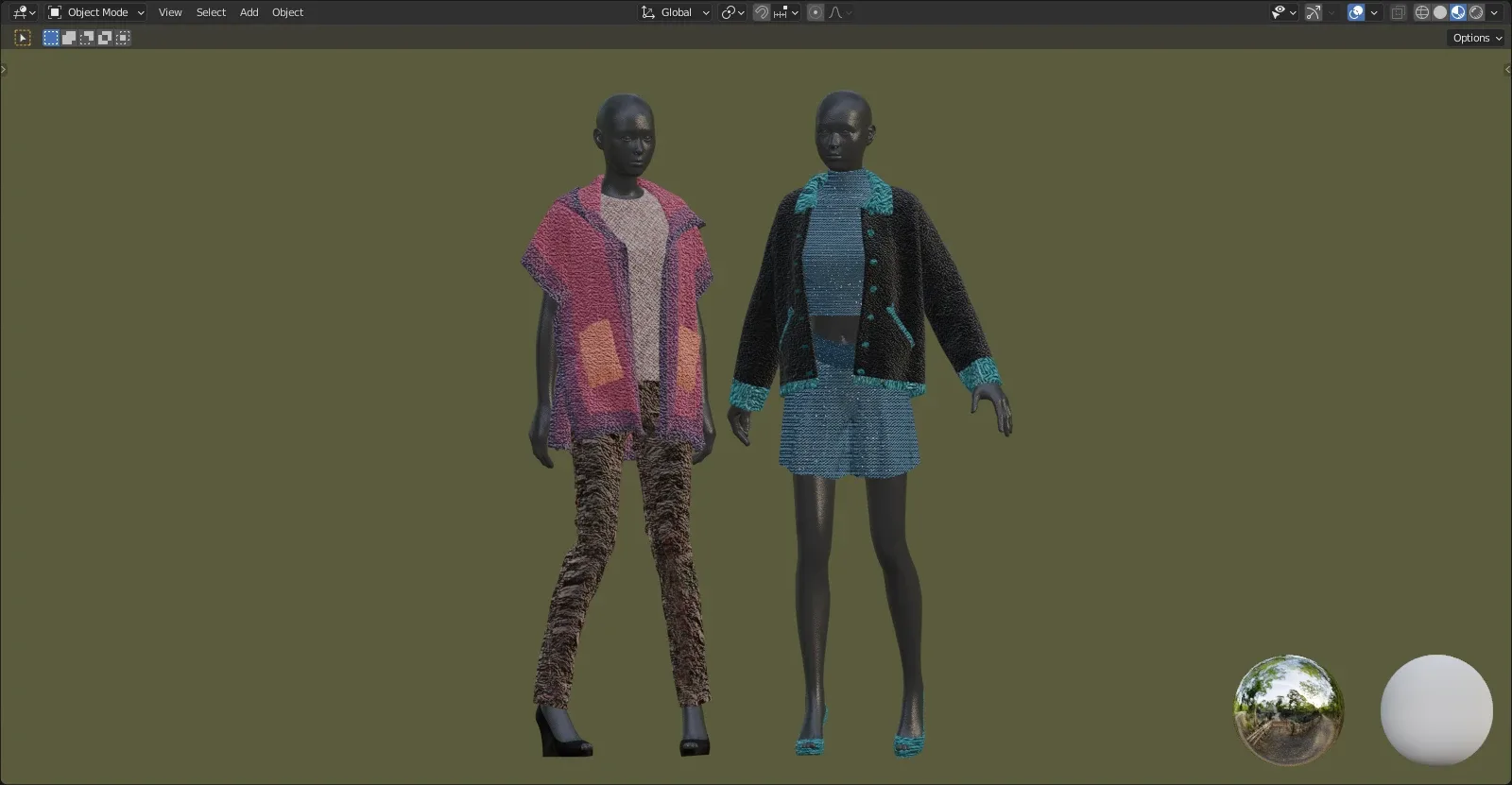Open the View menu

(170, 12)
